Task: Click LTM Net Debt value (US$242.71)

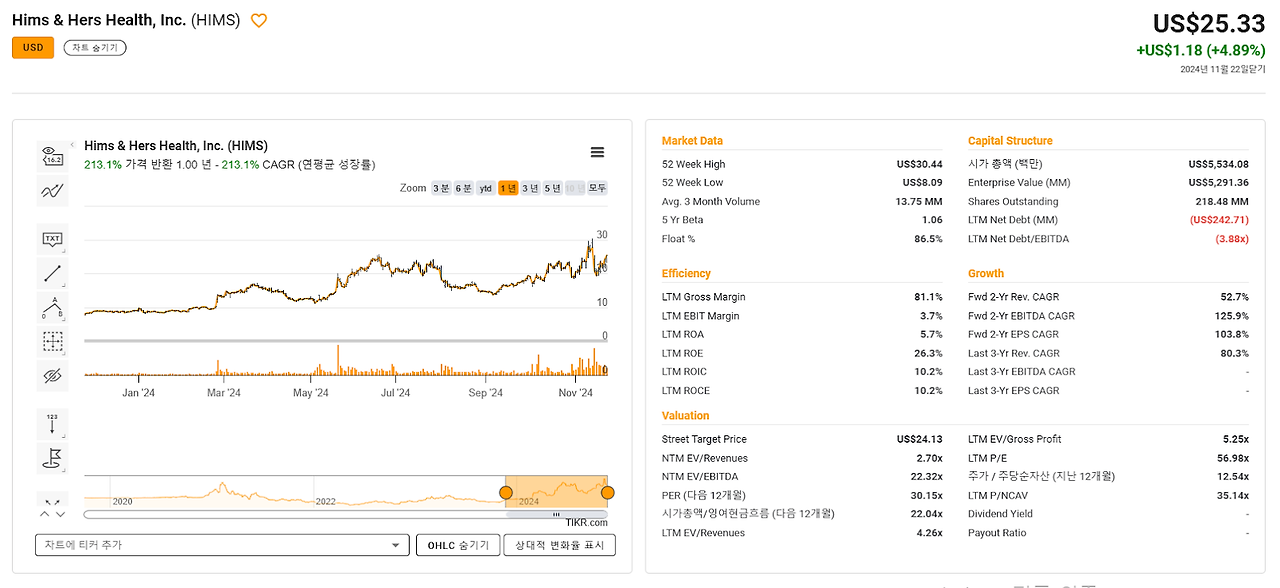Action: (x=1219, y=220)
